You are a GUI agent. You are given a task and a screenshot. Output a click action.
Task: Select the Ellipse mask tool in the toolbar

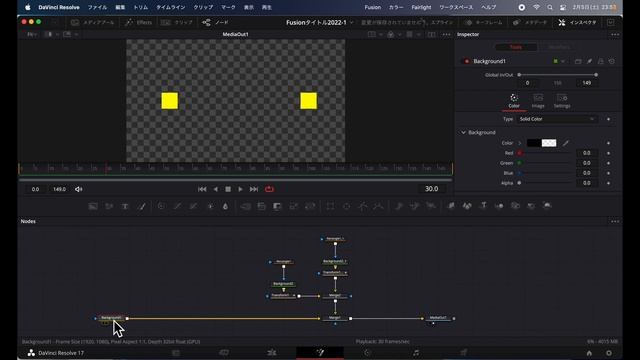[x=346, y=206]
